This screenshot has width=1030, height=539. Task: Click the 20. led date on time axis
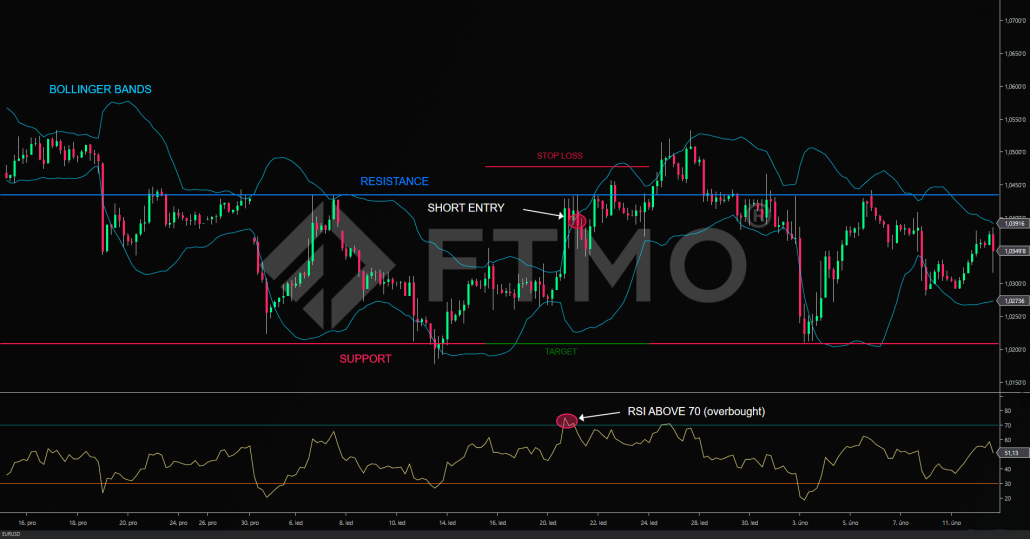click(x=548, y=522)
